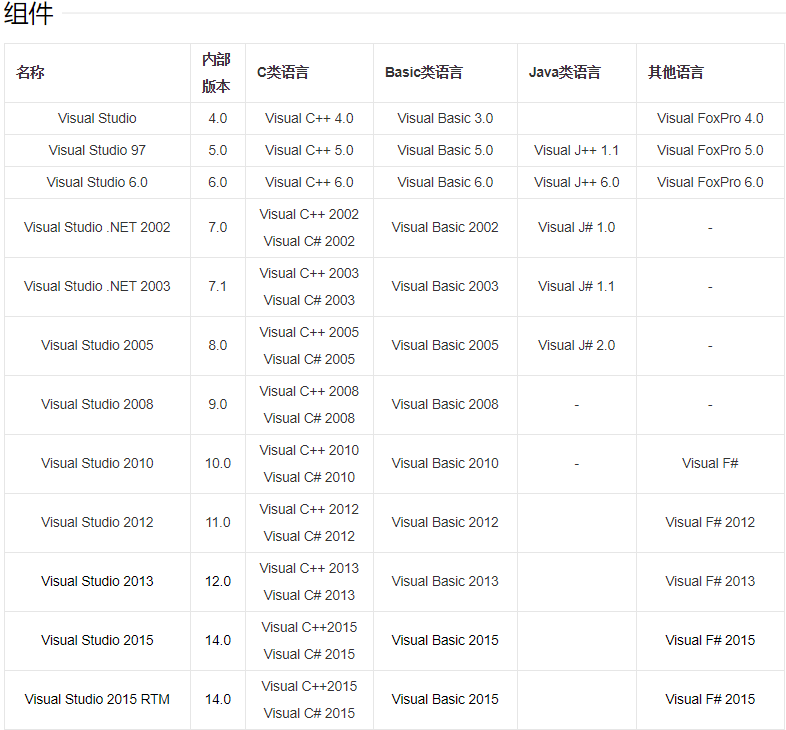Image resolution: width=786 pixels, height=730 pixels.
Task: Select the Visual Studio 2015 RTM cell
Action: click(97, 699)
